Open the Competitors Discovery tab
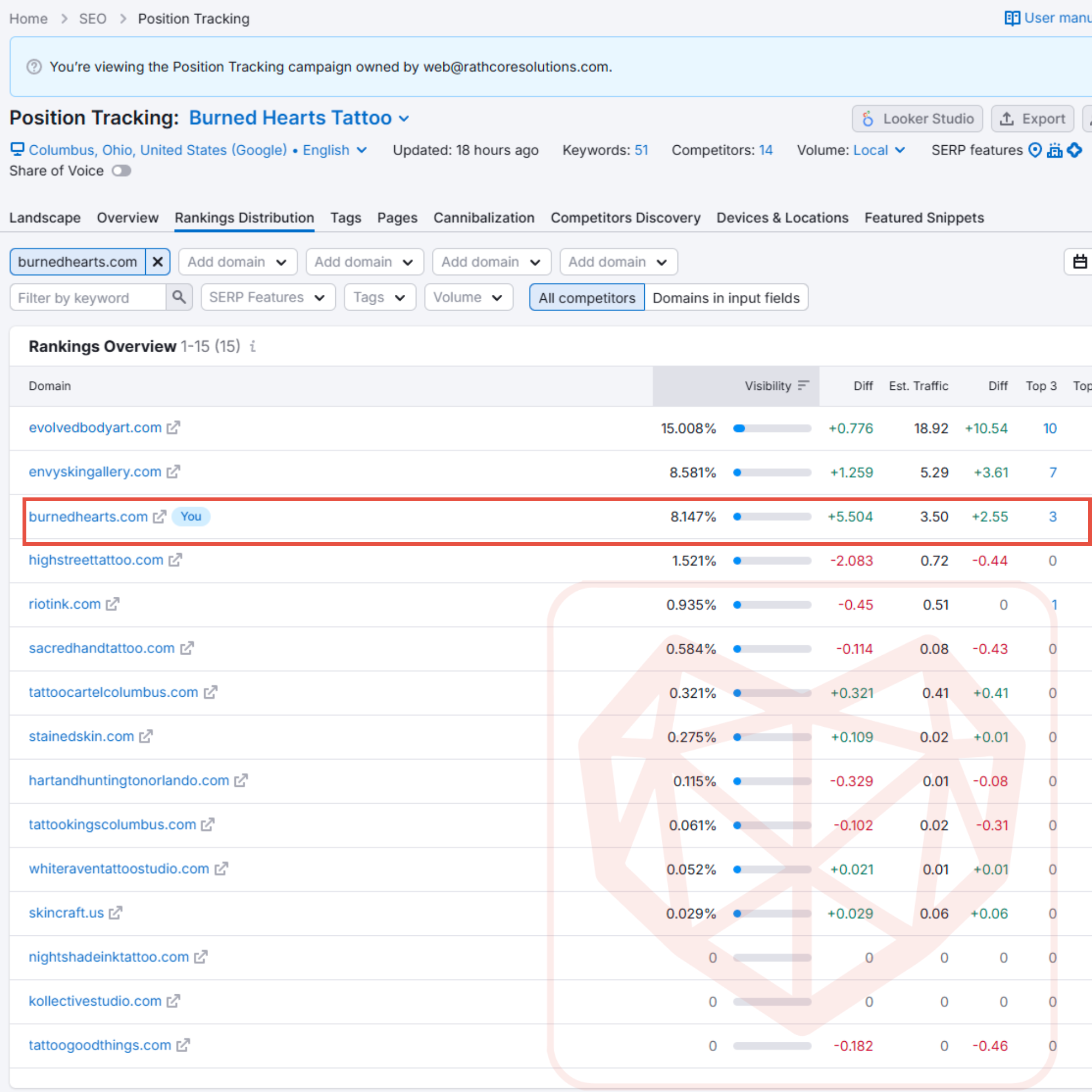 625,218
